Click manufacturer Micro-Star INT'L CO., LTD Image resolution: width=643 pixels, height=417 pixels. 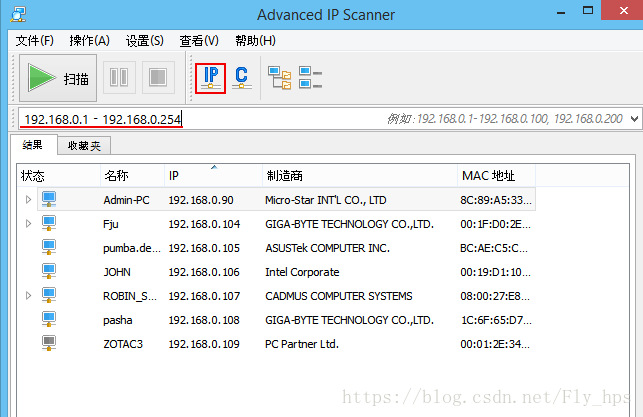[326, 200]
